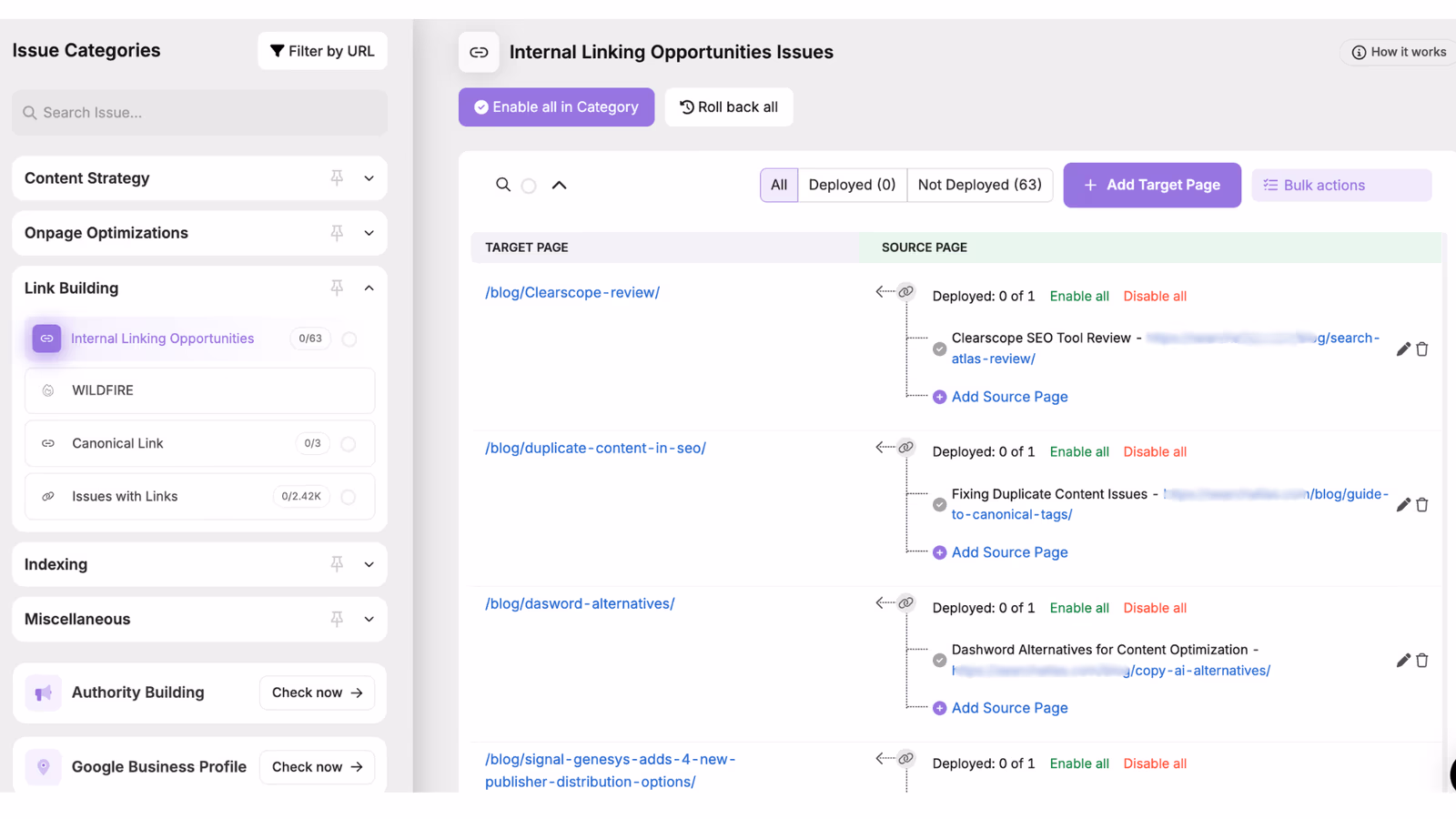Open the Filter by URL button

click(322, 51)
